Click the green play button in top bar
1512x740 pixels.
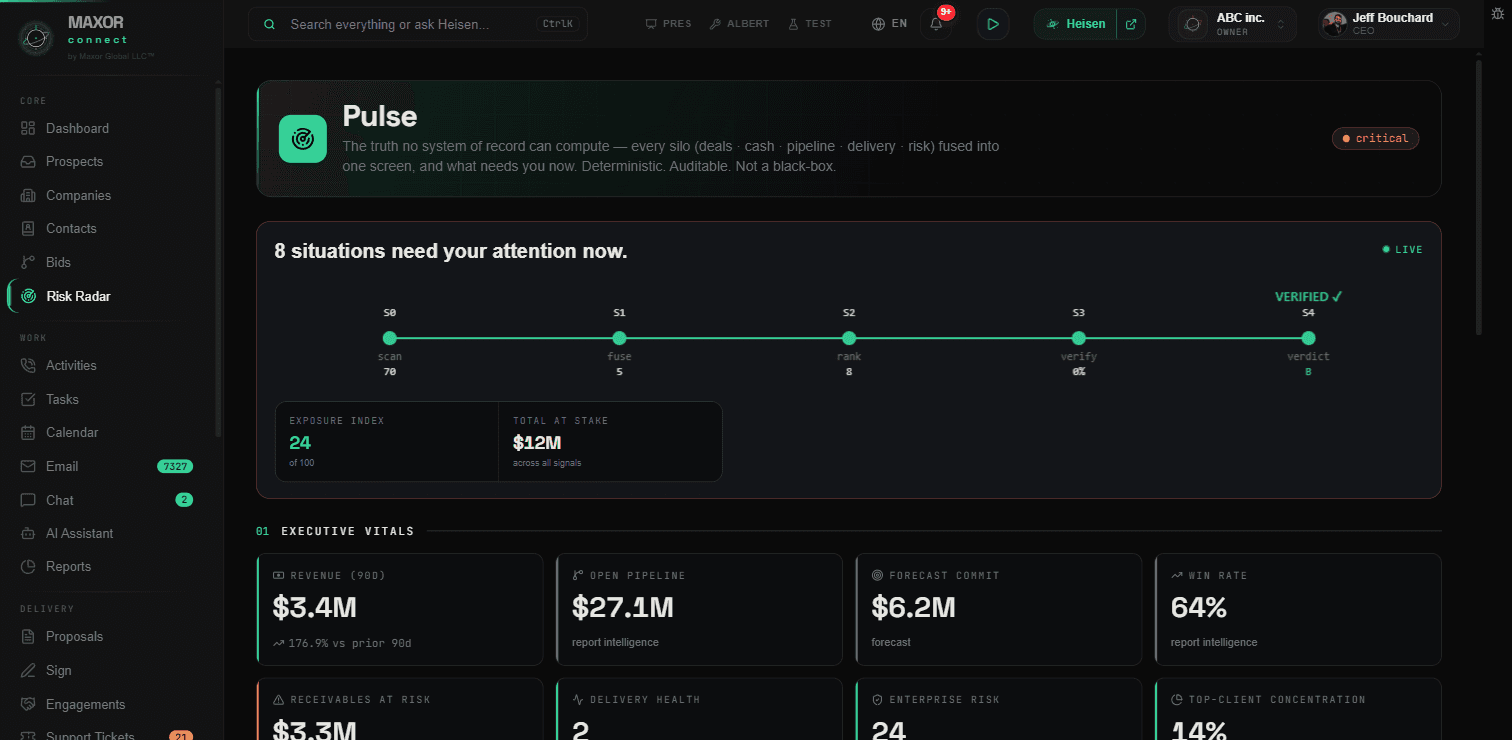(x=992, y=24)
